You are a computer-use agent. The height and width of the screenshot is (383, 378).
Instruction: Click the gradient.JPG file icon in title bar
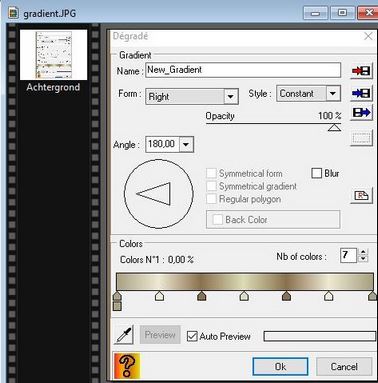click(13, 13)
